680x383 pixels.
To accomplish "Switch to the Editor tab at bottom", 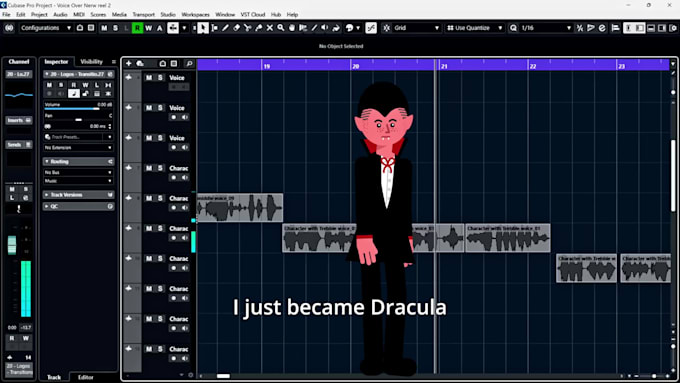I will 85,377.
